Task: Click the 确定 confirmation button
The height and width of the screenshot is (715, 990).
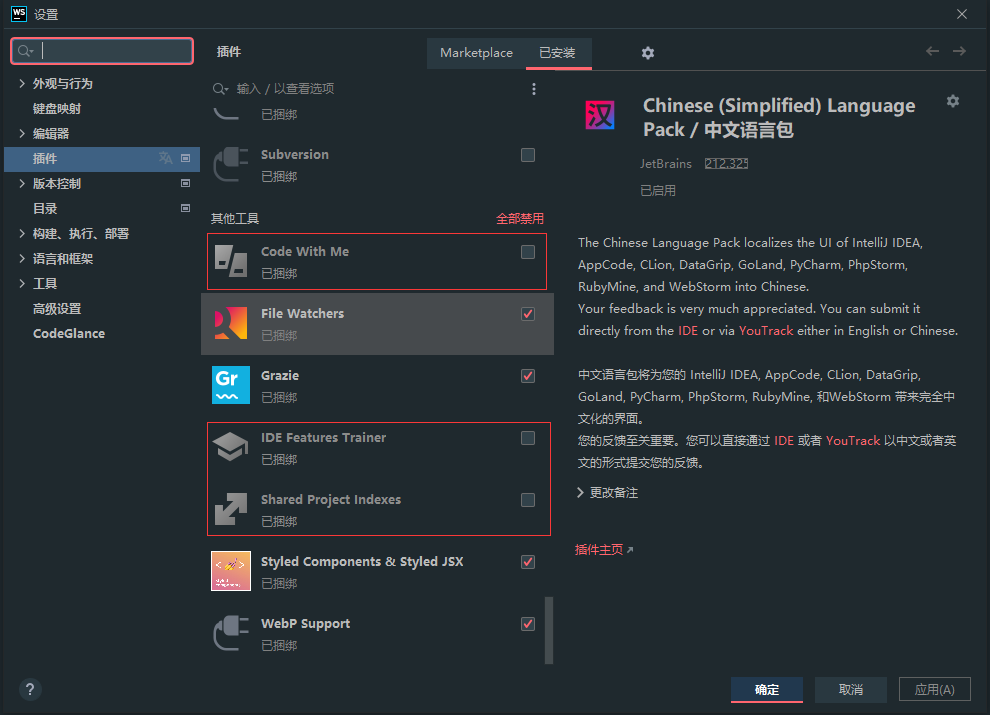Action: (x=766, y=689)
